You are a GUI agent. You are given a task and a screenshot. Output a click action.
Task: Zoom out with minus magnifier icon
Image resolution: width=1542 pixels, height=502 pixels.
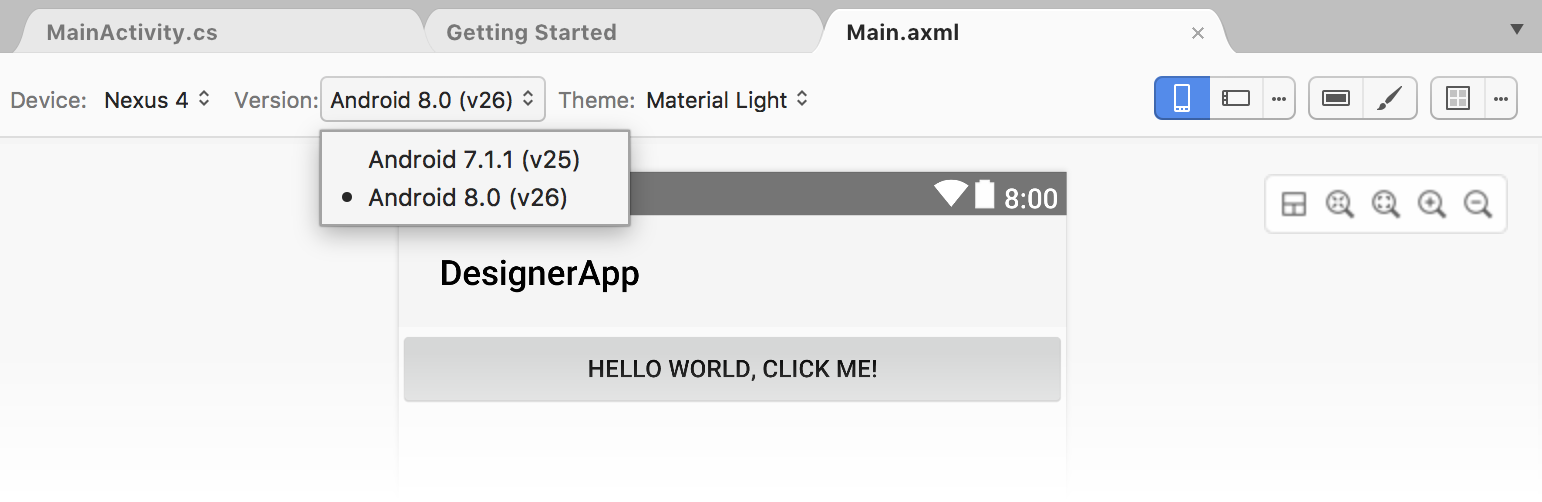1478,205
